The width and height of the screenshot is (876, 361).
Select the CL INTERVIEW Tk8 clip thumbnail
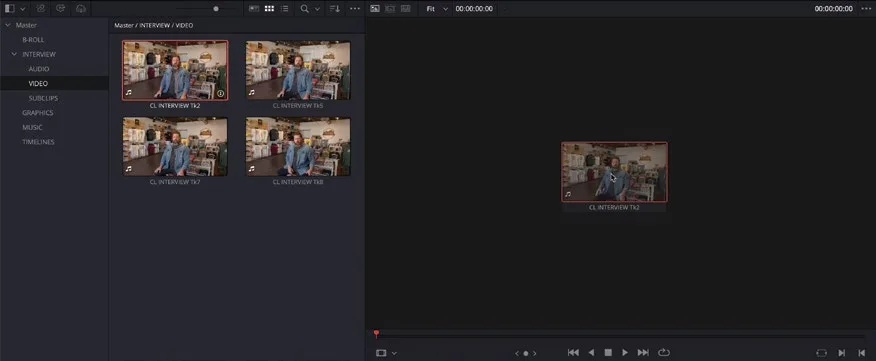click(298, 146)
